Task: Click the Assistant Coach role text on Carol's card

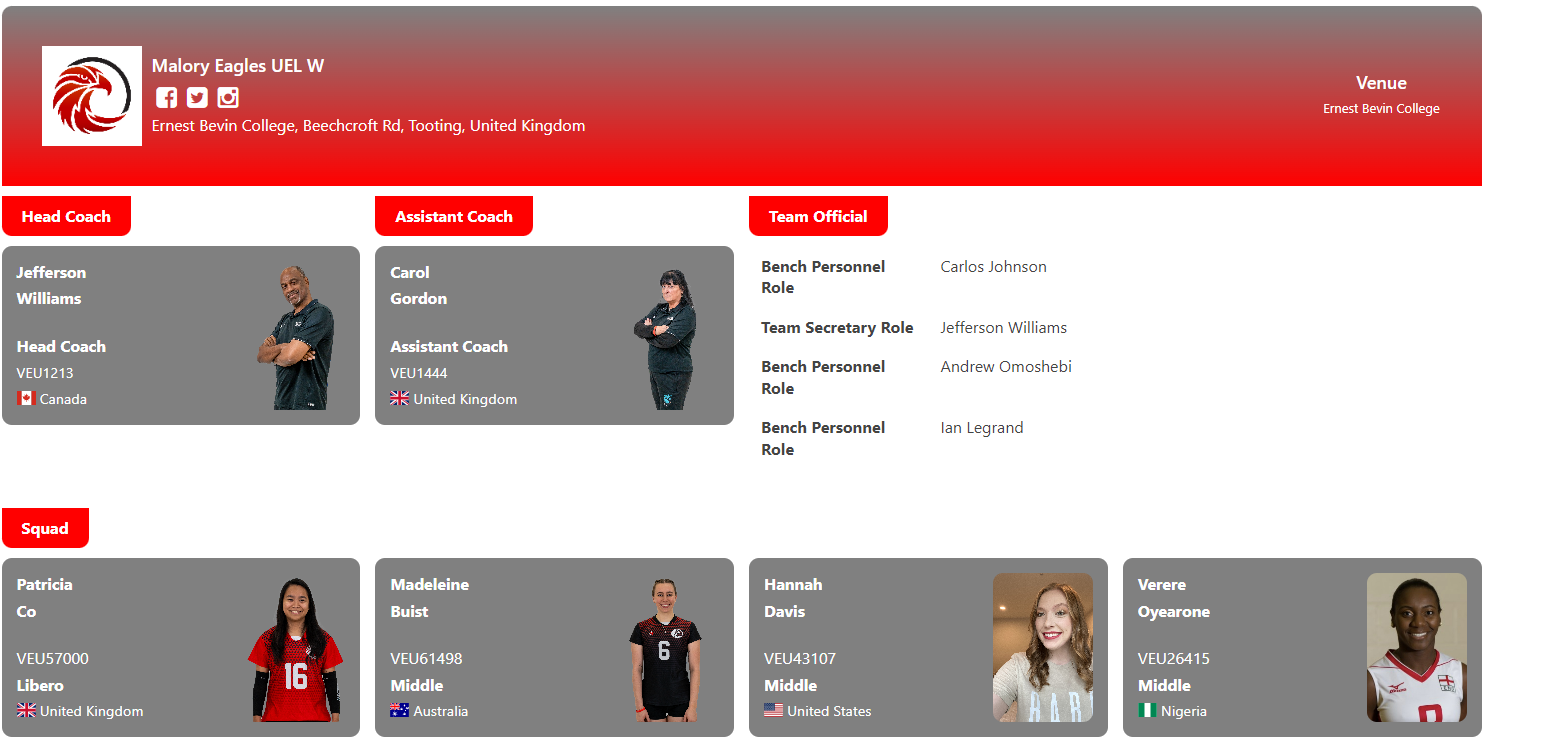Action: [x=449, y=346]
